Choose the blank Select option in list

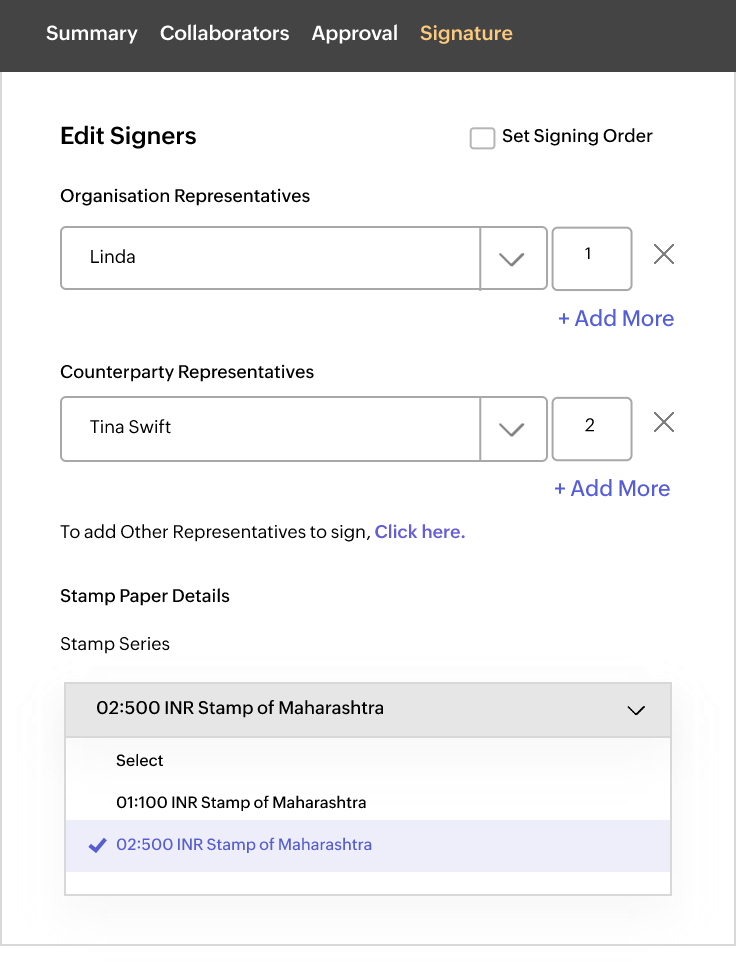tap(140, 761)
